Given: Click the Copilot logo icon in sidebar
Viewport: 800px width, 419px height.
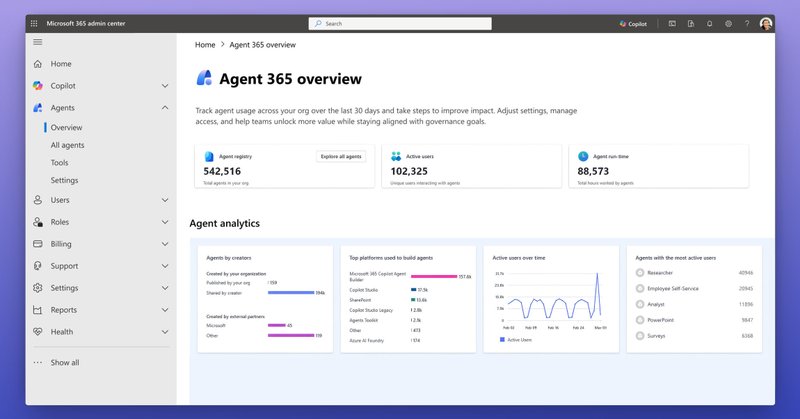Looking at the screenshot, I should click(38, 86).
